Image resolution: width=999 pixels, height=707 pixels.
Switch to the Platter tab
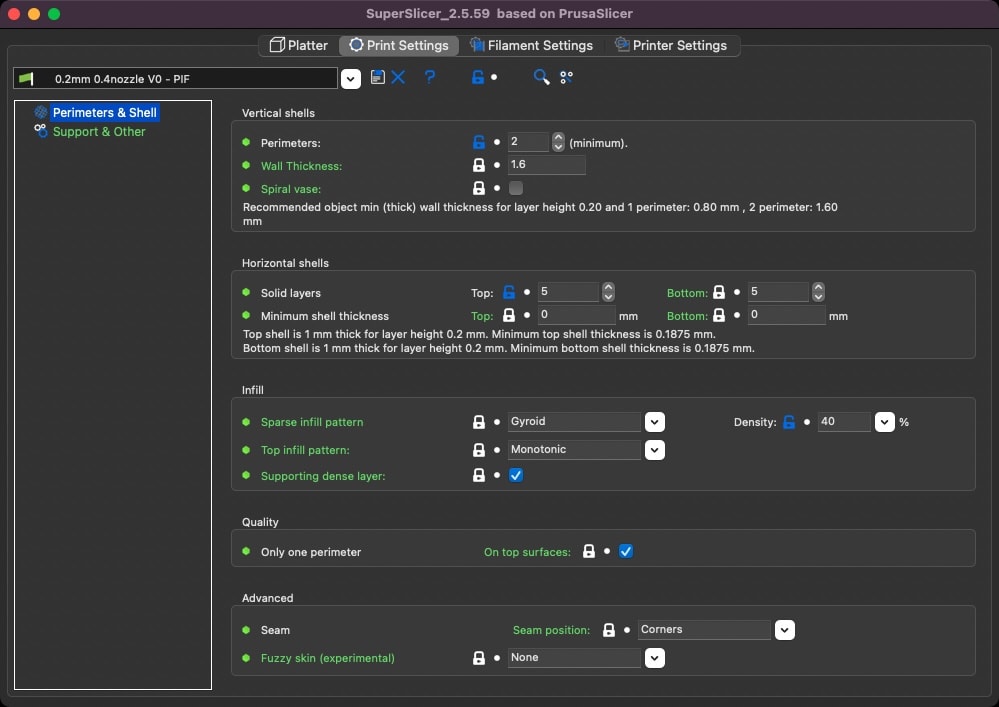point(298,45)
